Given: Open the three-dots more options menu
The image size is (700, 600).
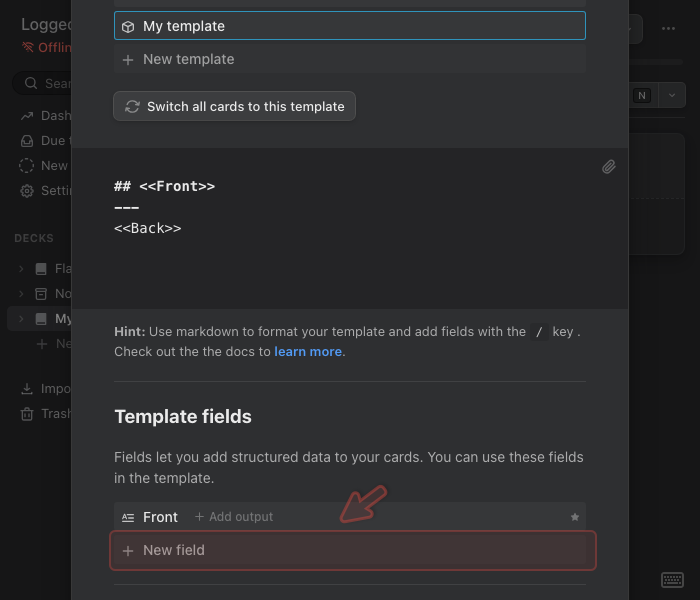Looking at the screenshot, I should click(x=668, y=28).
